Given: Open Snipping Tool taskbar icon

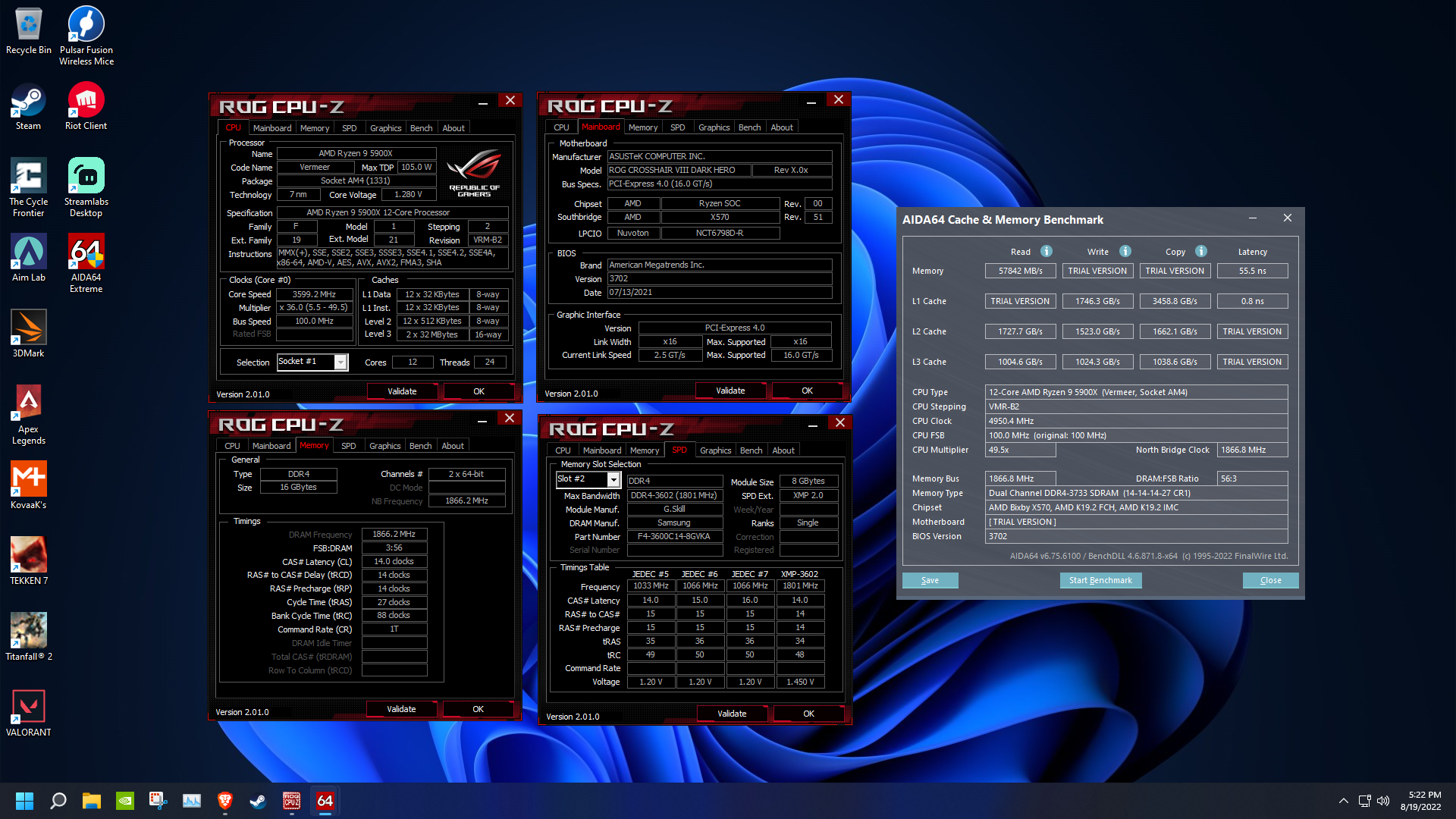Looking at the screenshot, I should [x=158, y=801].
